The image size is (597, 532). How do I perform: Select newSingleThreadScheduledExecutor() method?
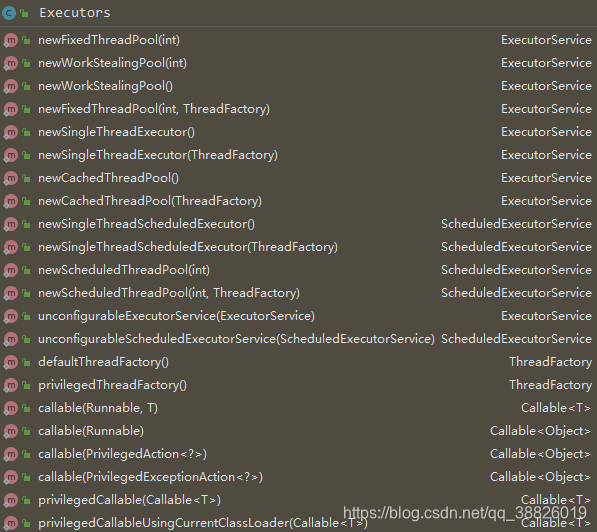click(x=147, y=224)
